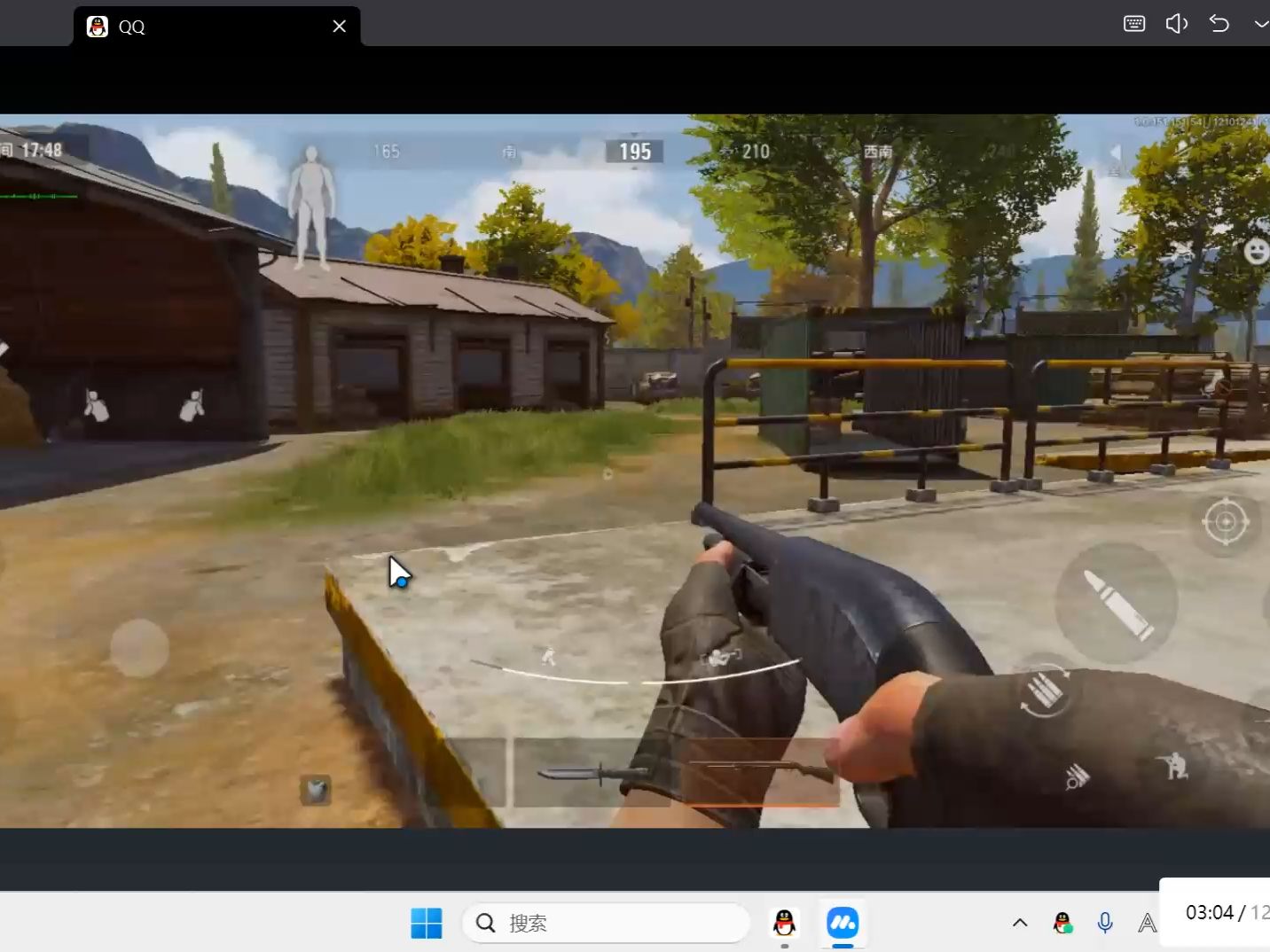
Task: Click the compass value 210
Action: (x=756, y=152)
